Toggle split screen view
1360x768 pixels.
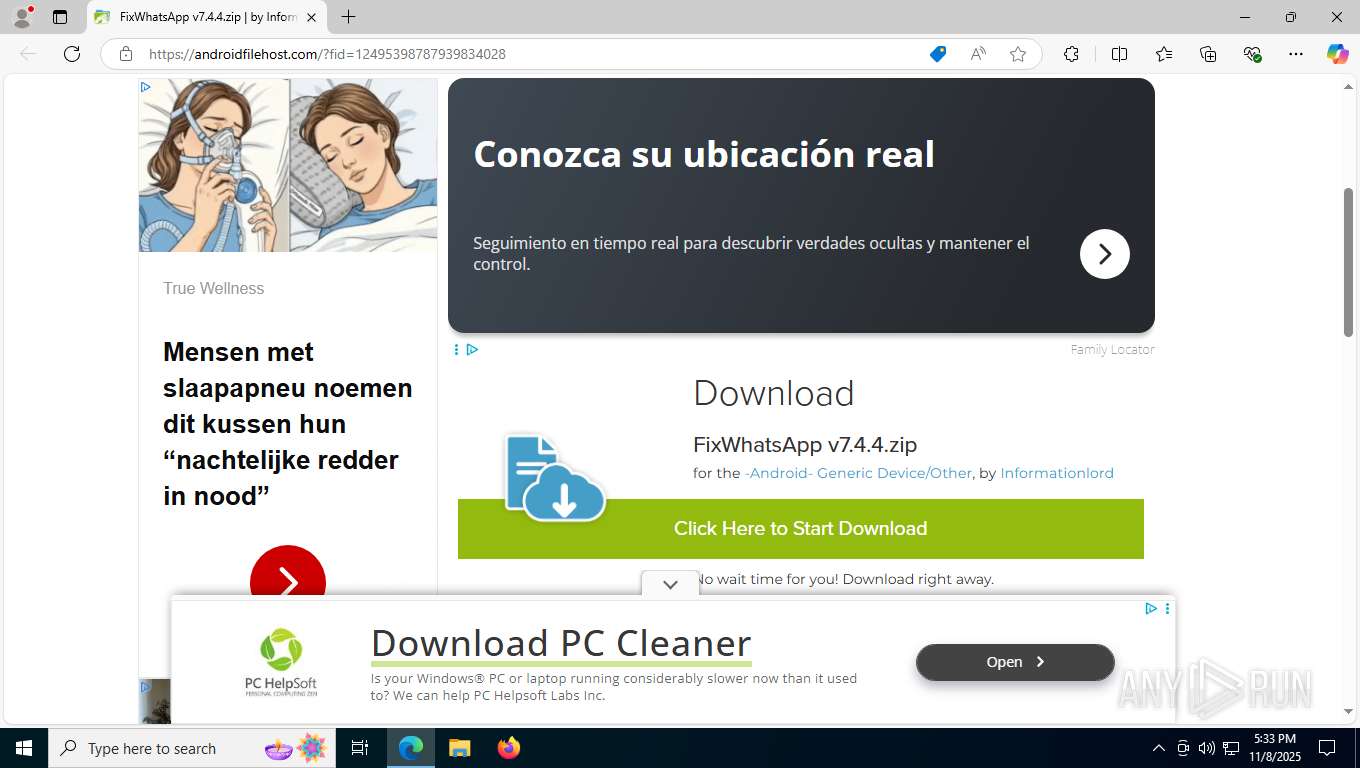point(1119,54)
